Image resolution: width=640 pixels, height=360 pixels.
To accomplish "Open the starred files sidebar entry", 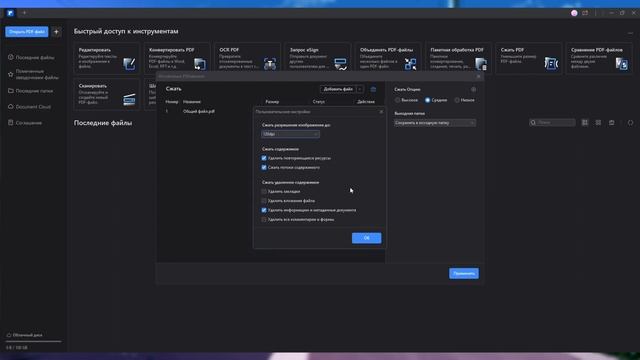I will [x=33, y=74].
